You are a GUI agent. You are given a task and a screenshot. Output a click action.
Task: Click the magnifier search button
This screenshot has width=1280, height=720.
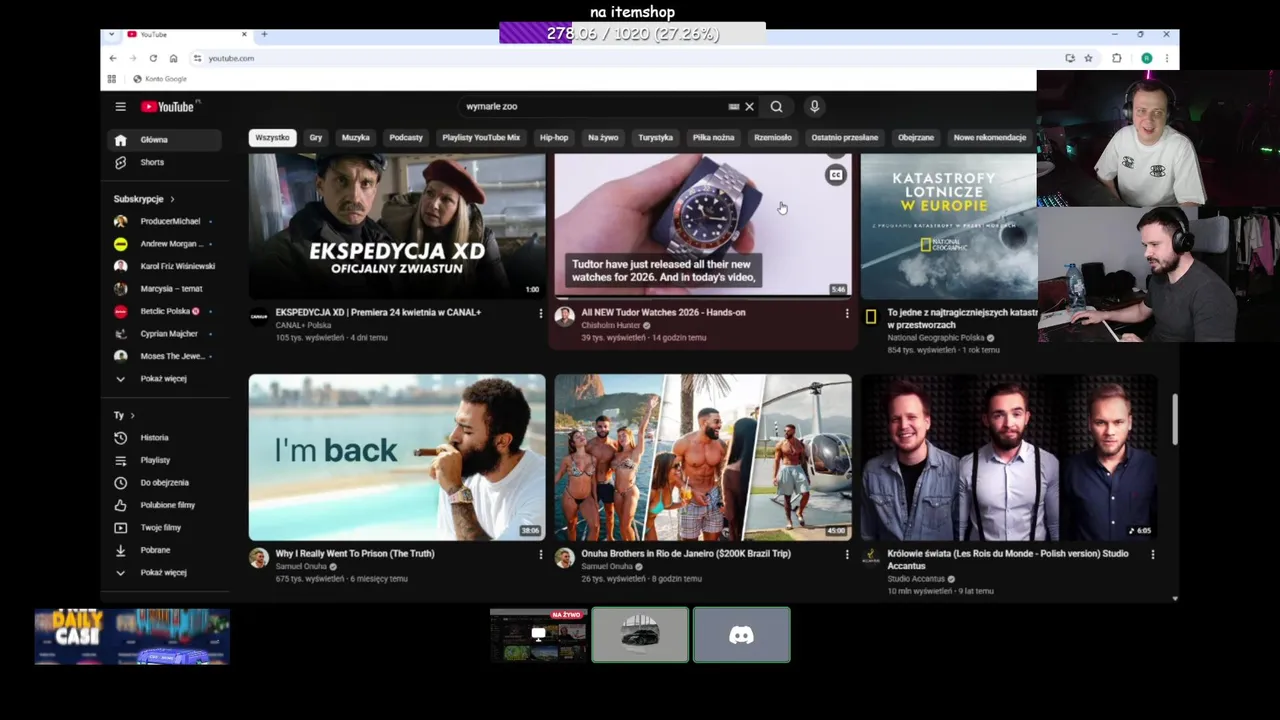point(776,106)
